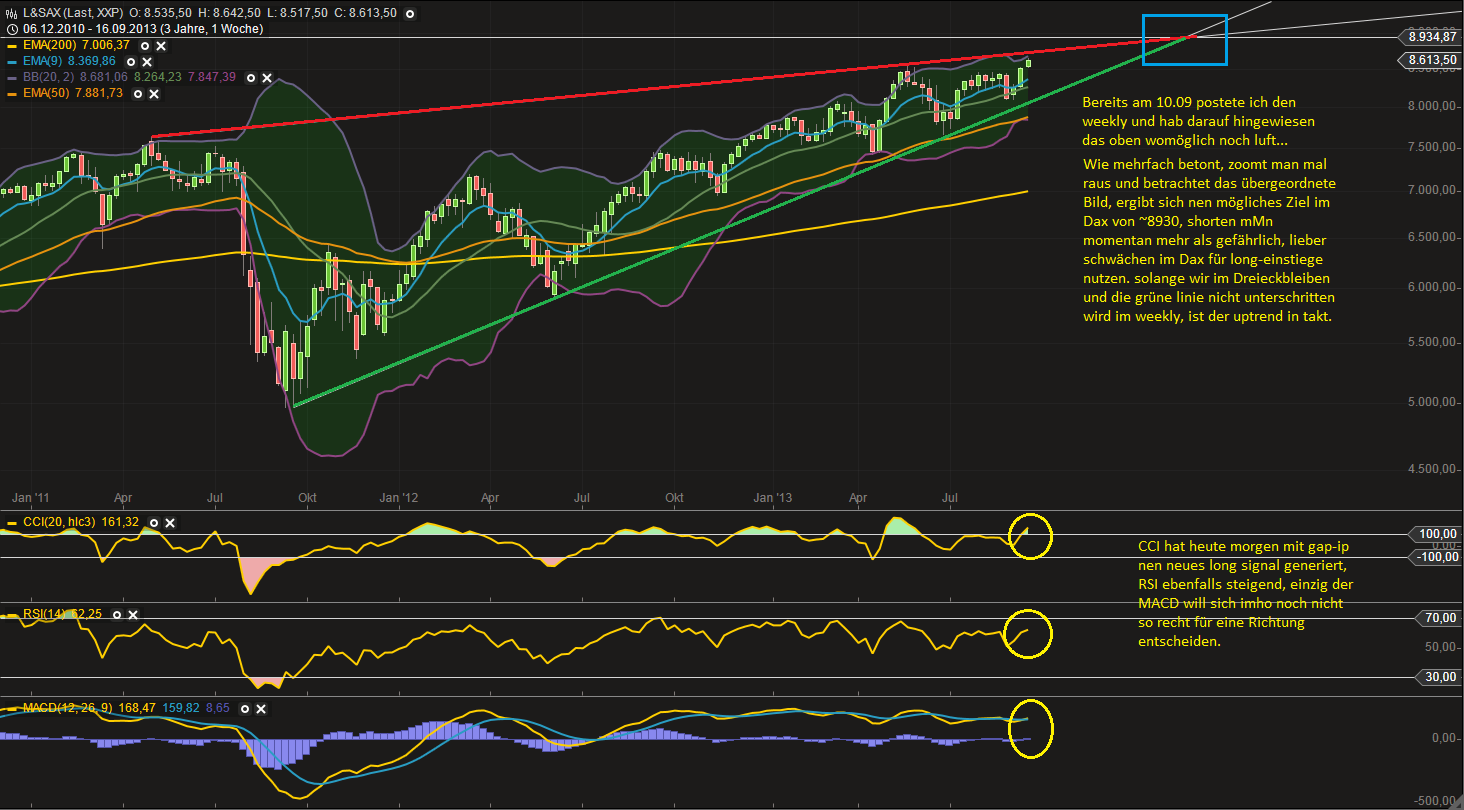The width and height of the screenshot is (1464, 810).
Task: Click the 8.613,50 last price tag on the axis
Action: 1432,60
